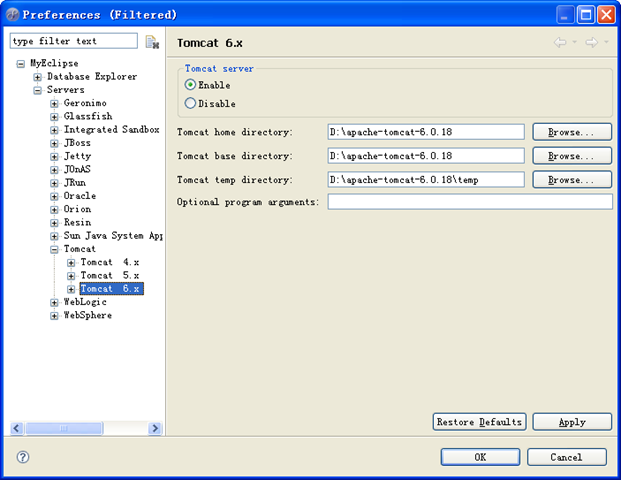621x480 pixels.
Task: Click the clear filter icon beside filter box
Action: tap(152, 42)
